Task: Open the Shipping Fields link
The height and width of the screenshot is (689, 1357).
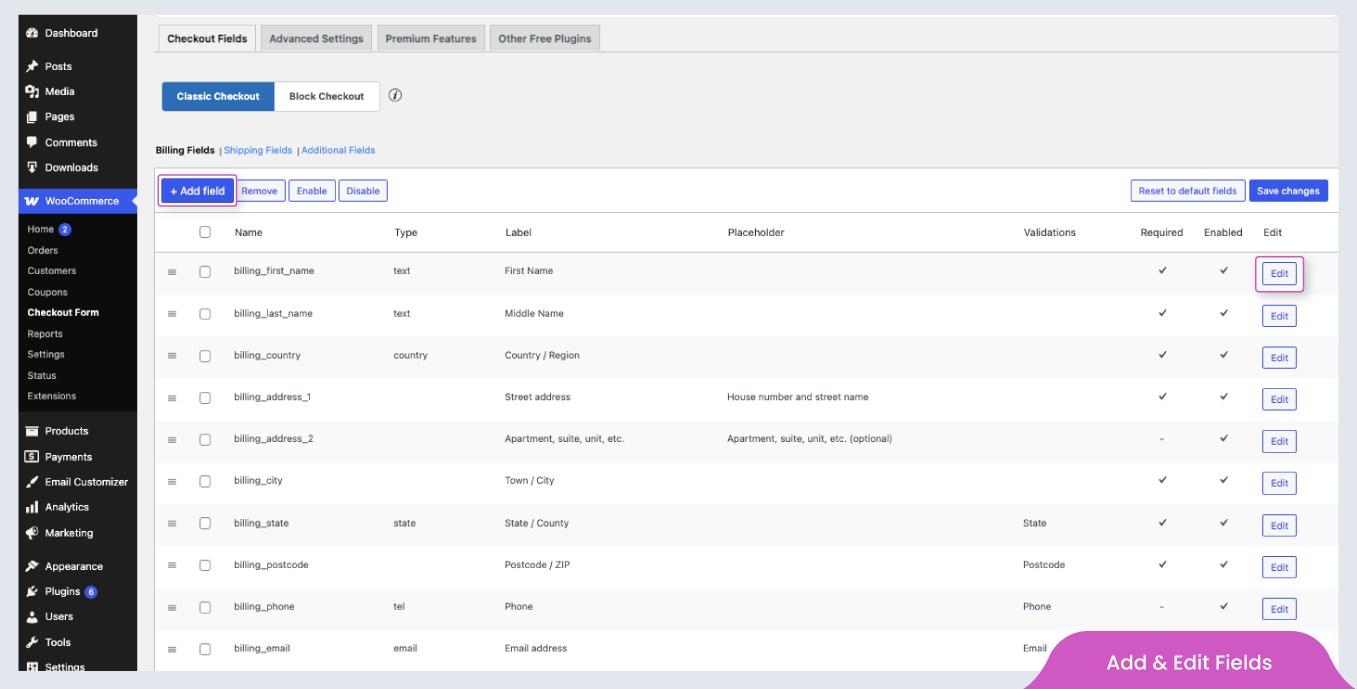Action: [258, 150]
